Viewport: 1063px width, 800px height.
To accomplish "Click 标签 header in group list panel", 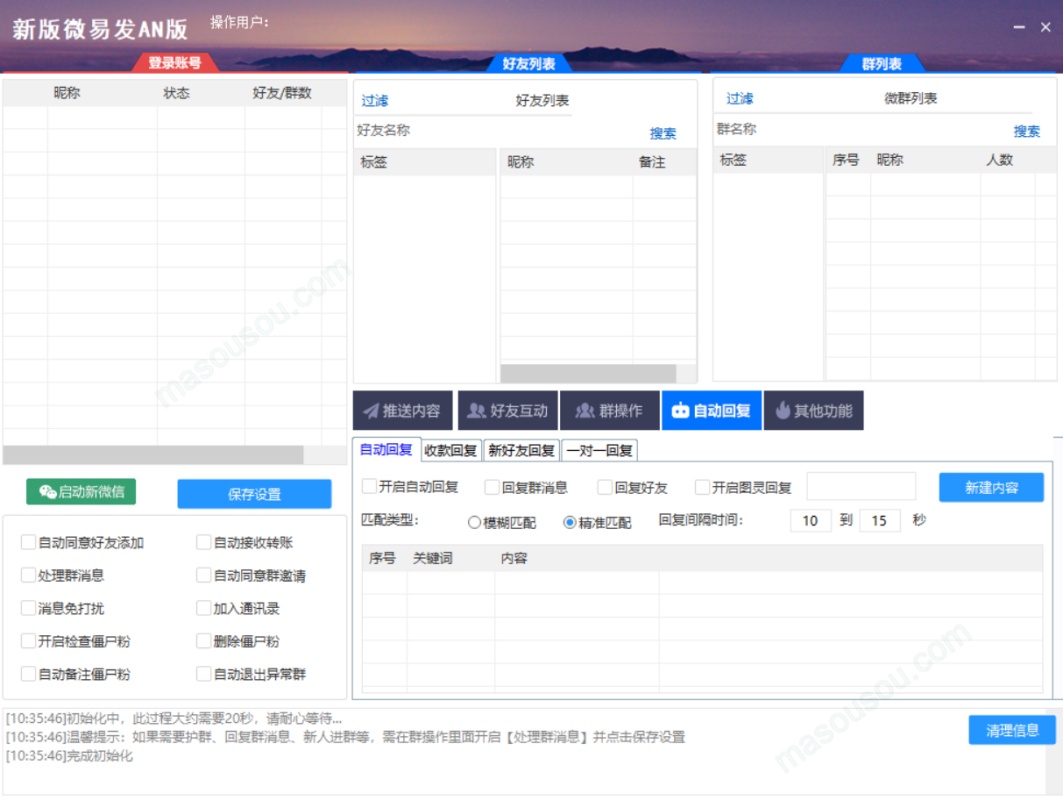I will tap(733, 160).
